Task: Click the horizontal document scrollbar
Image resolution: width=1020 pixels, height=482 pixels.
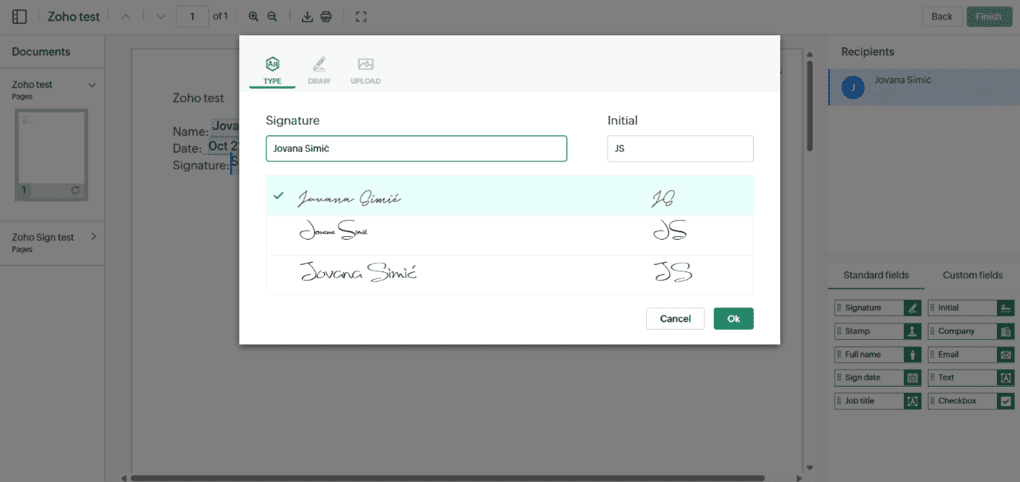Action: coord(448,478)
